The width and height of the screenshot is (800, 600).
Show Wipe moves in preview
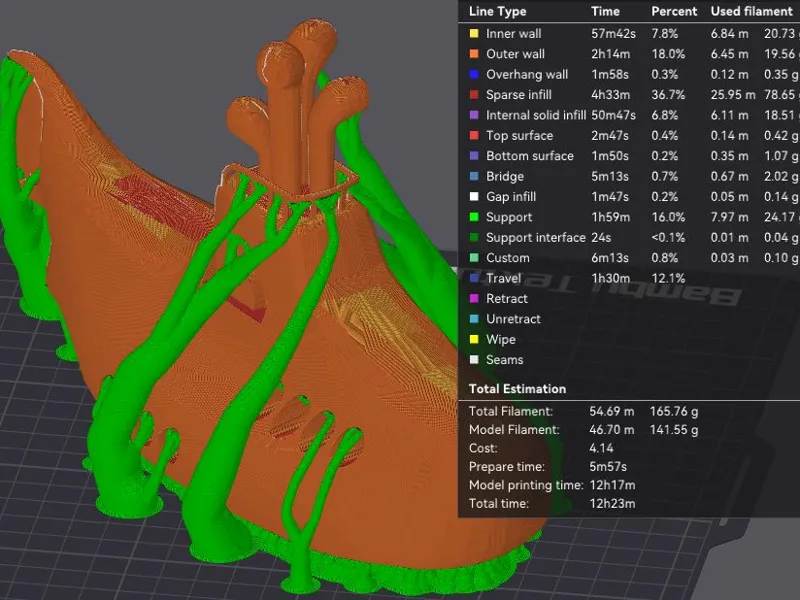pos(501,340)
